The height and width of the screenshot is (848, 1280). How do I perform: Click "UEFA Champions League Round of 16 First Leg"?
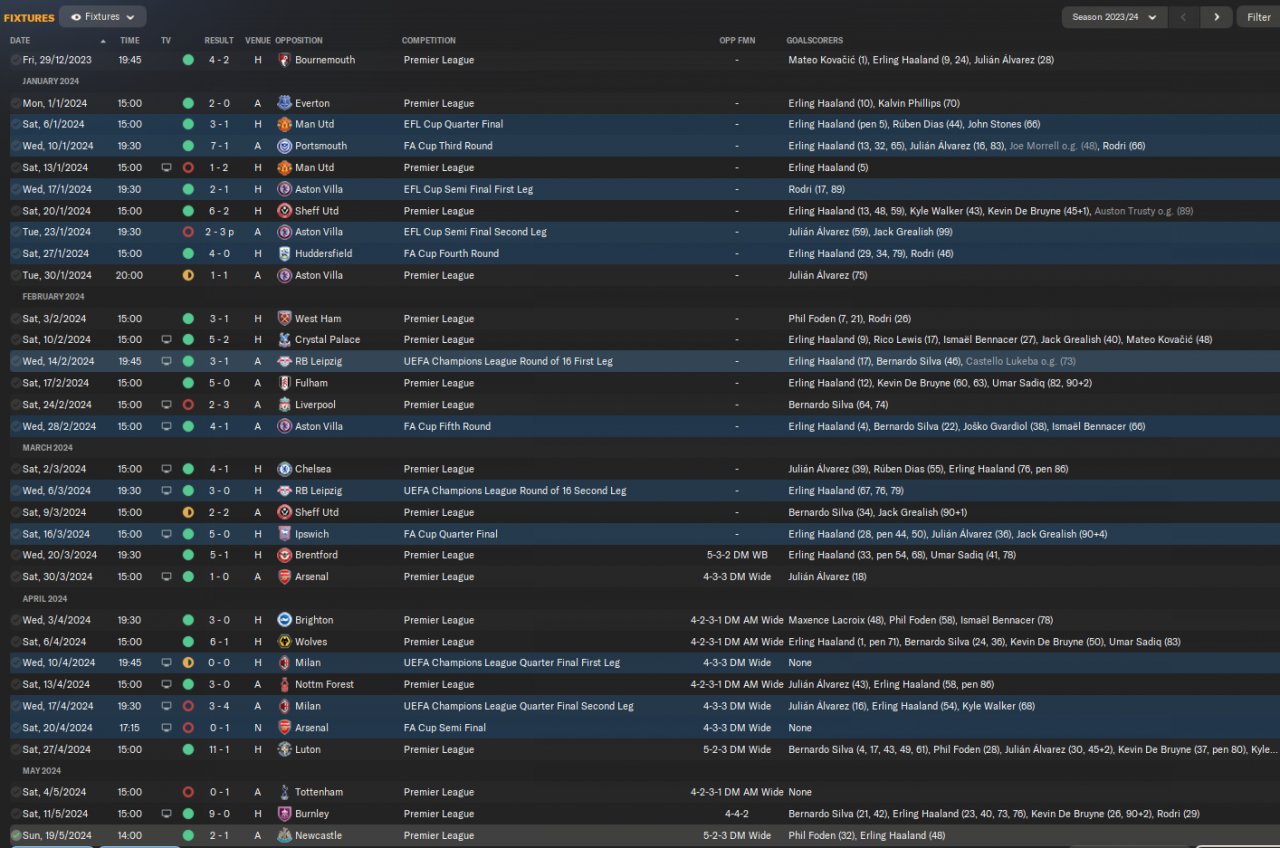[x=509, y=362]
